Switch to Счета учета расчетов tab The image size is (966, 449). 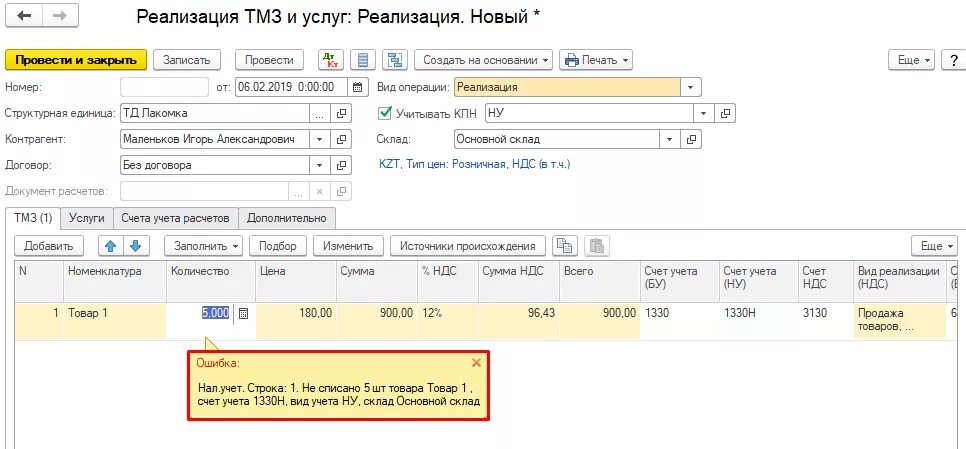click(x=176, y=218)
